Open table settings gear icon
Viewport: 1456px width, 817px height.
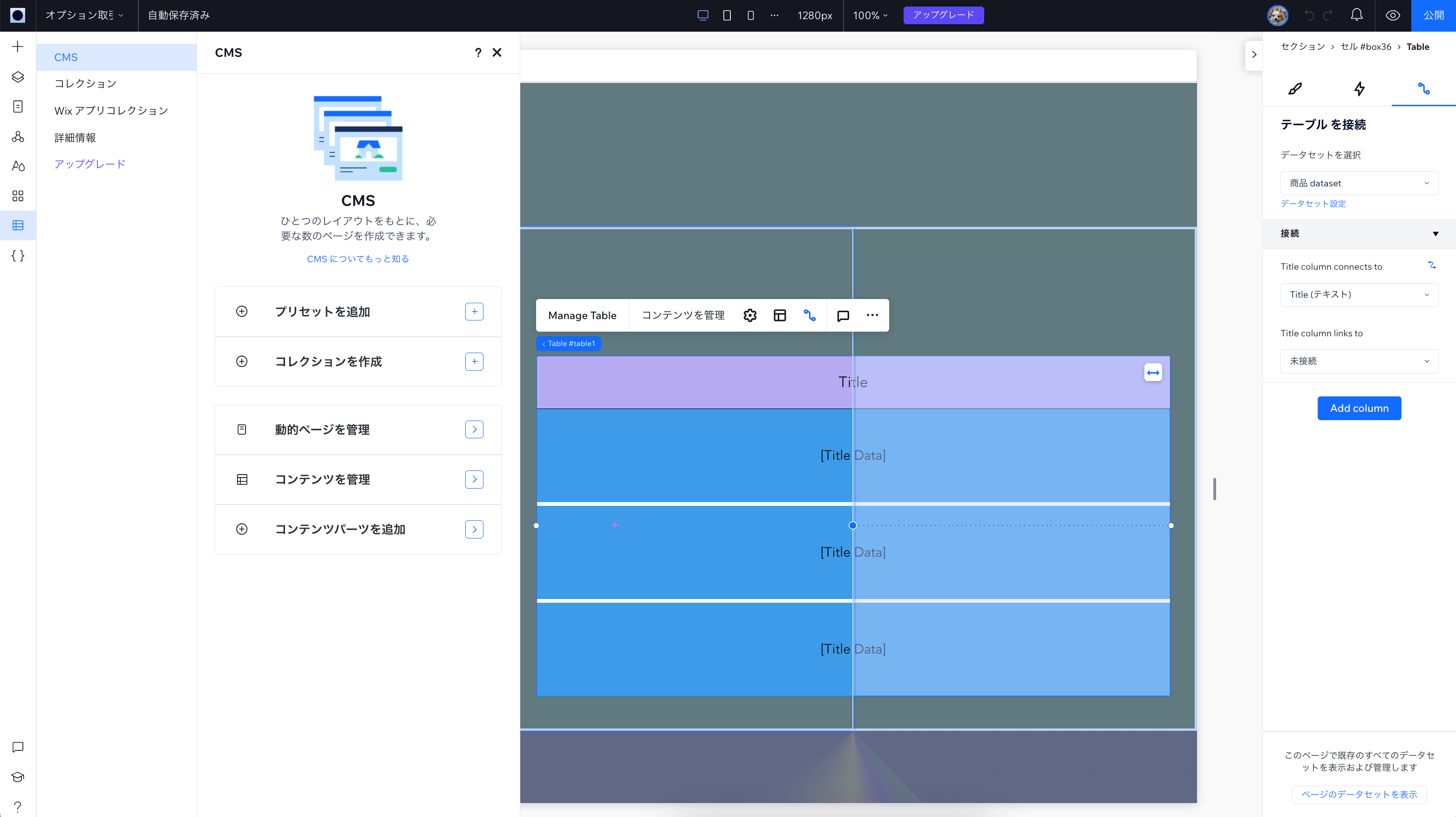750,315
